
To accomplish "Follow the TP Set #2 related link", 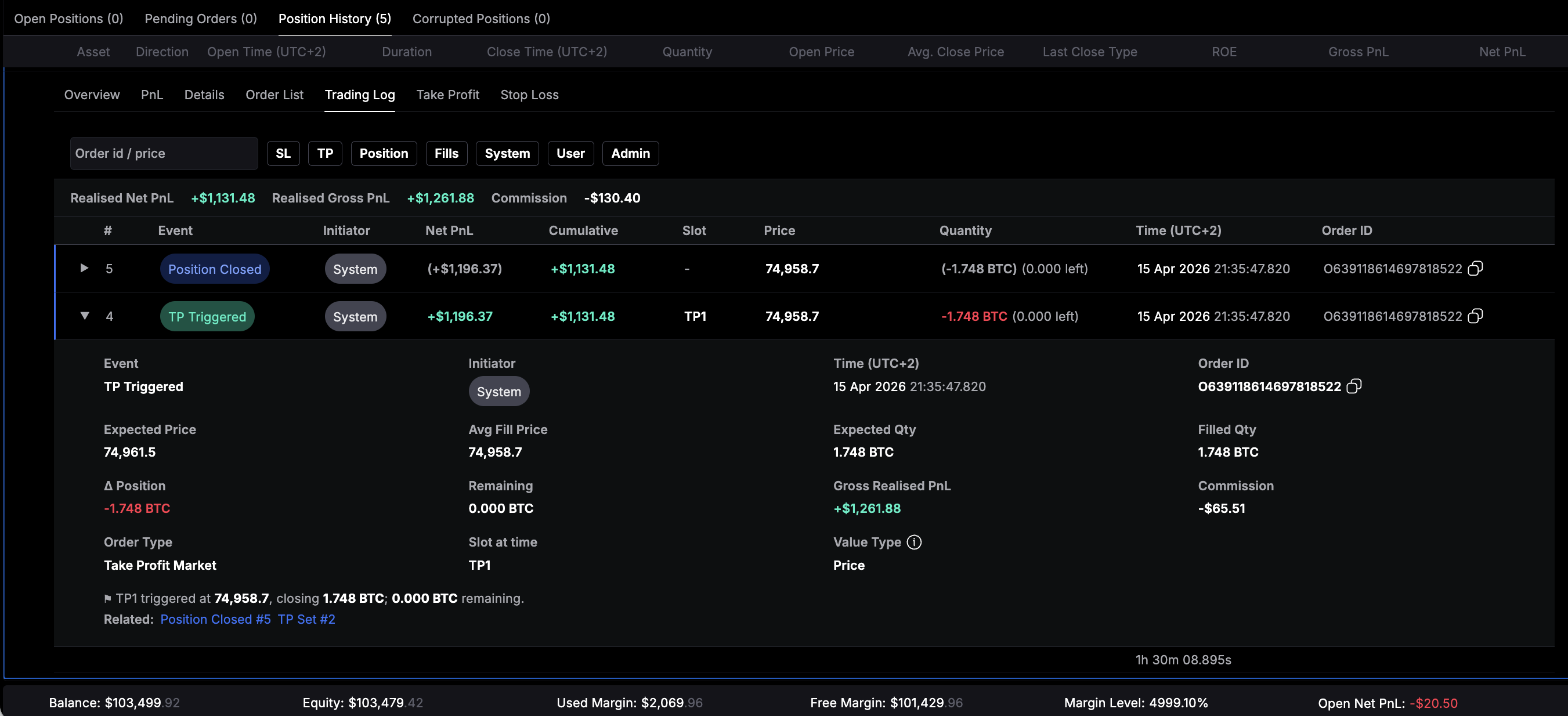I will [x=306, y=619].
